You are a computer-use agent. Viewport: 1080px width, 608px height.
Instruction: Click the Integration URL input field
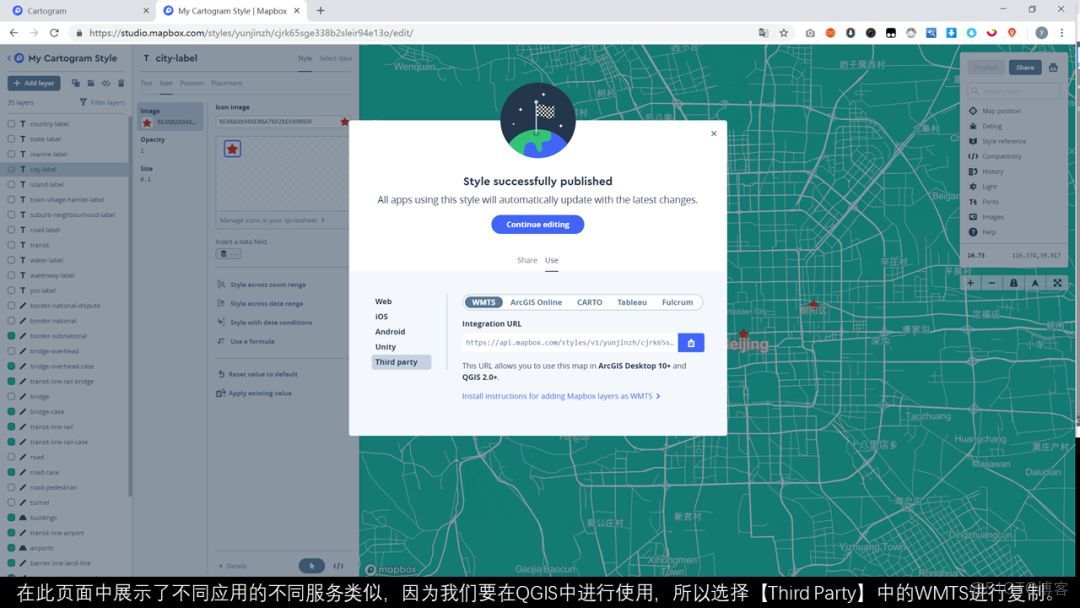[565, 342]
